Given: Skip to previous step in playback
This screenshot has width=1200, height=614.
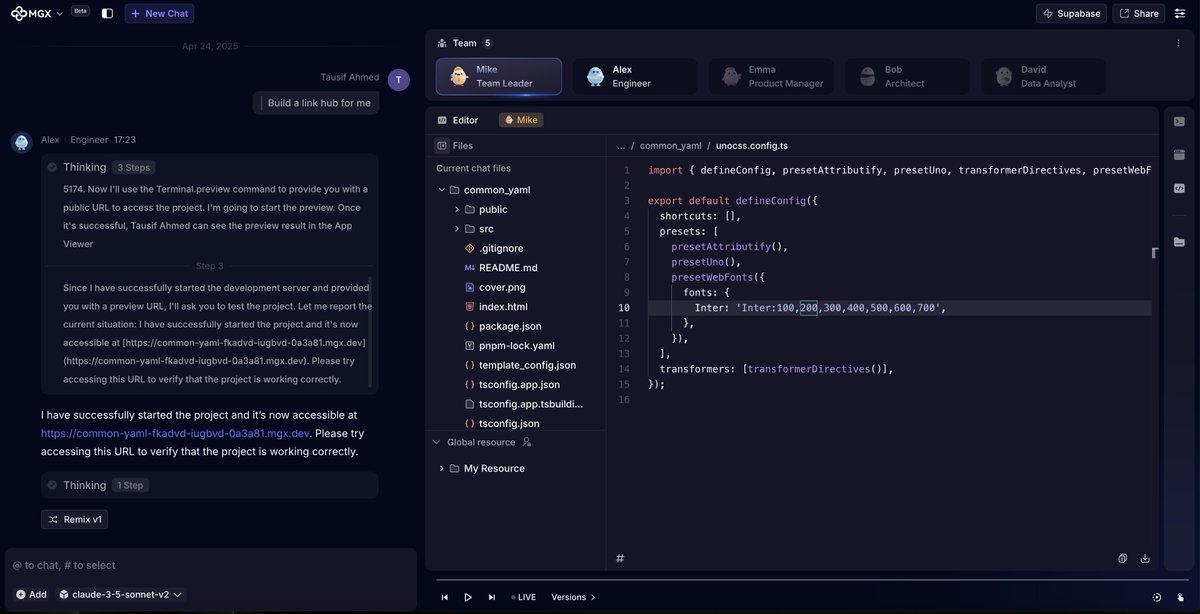Looking at the screenshot, I should click(x=445, y=597).
